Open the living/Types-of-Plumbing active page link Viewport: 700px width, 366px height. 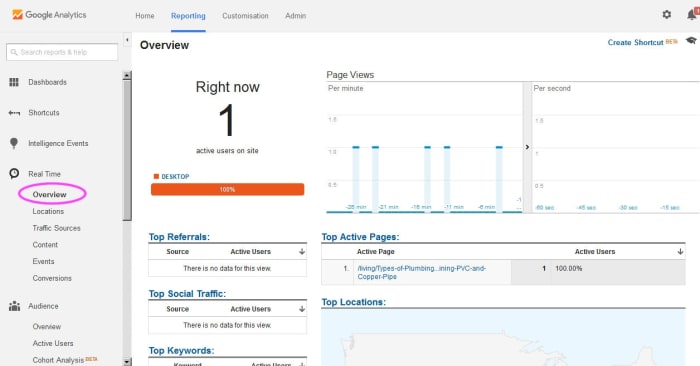[x=421, y=272]
